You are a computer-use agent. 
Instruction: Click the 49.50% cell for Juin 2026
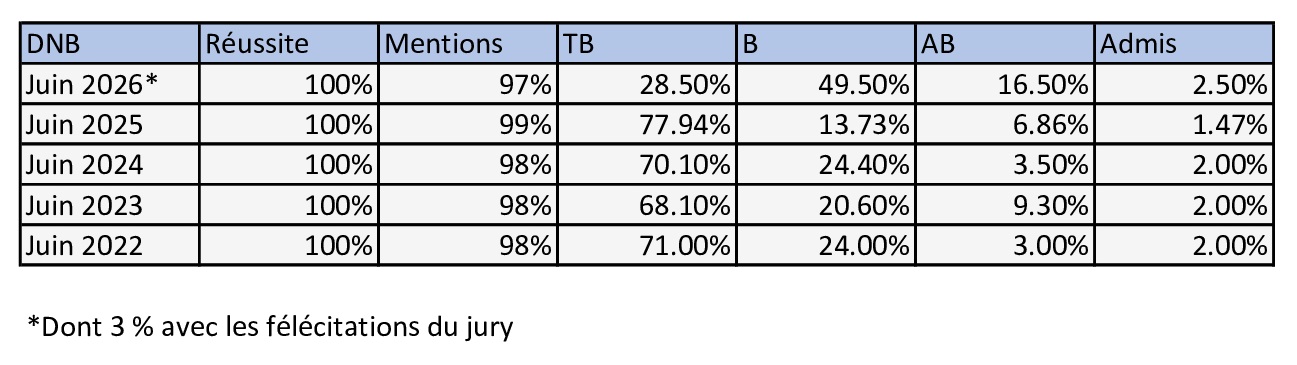point(825,85)
